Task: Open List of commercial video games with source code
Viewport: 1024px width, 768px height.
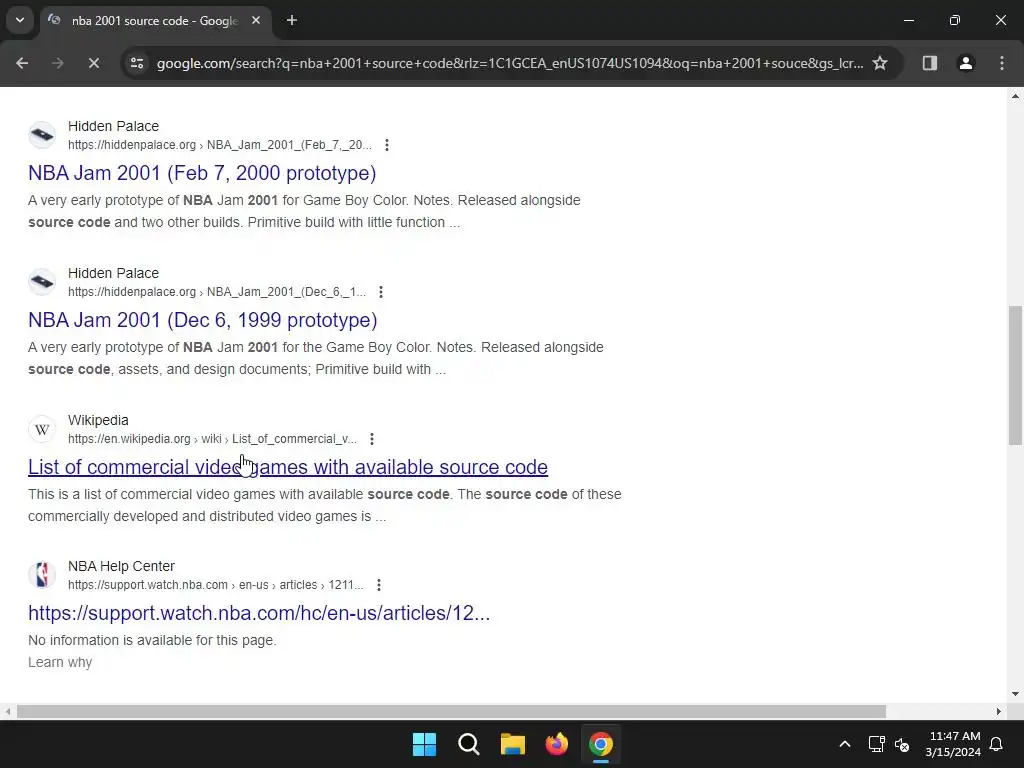Action: pos(288,467)
